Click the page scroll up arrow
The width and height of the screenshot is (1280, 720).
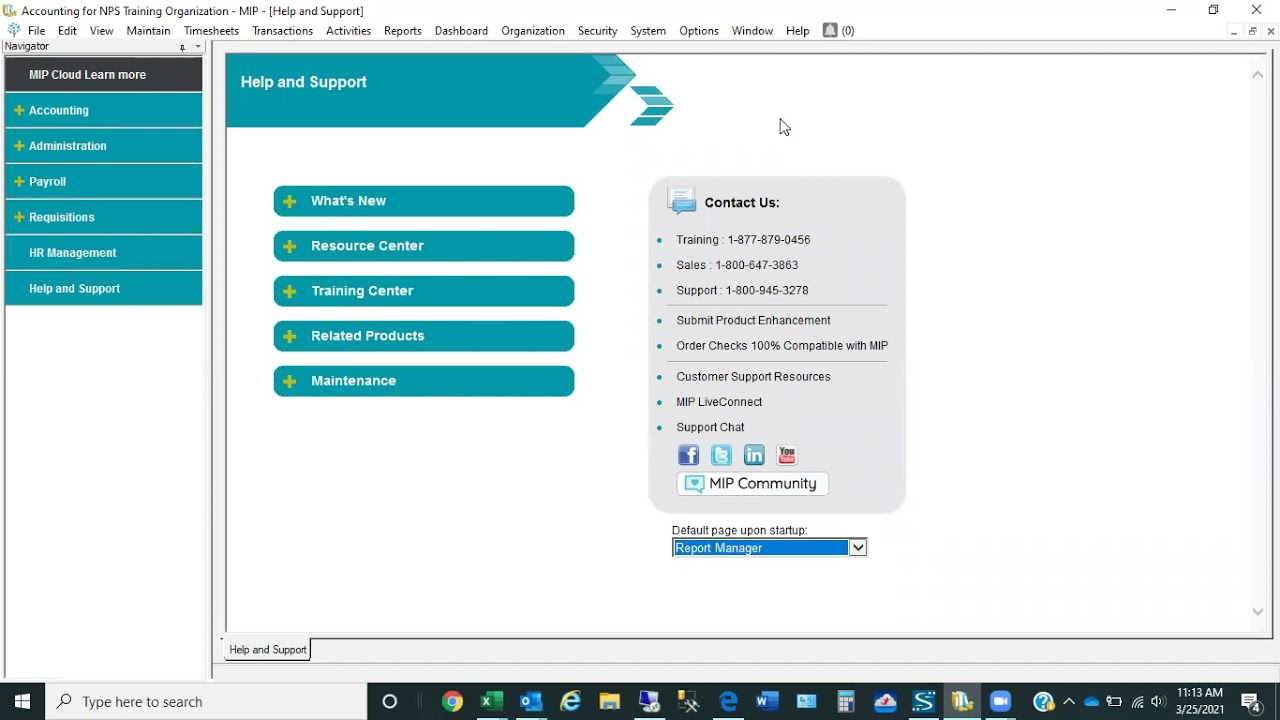point(1258,75)
